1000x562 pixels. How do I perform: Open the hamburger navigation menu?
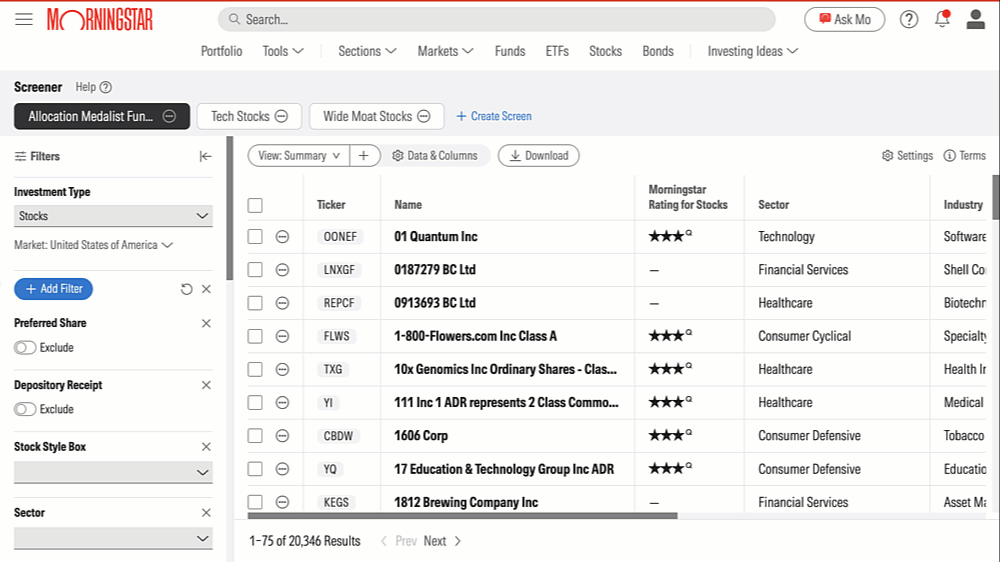[x=24, y=19]
